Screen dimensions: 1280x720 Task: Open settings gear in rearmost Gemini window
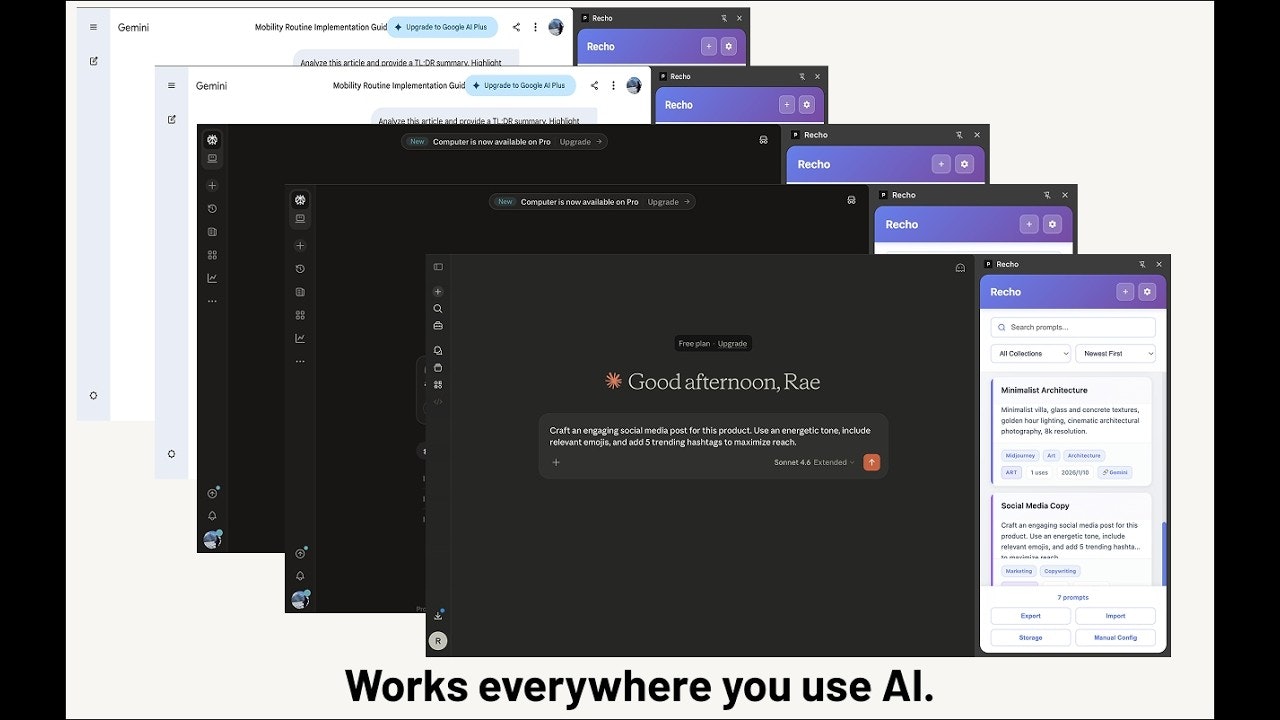click(93, 395)
